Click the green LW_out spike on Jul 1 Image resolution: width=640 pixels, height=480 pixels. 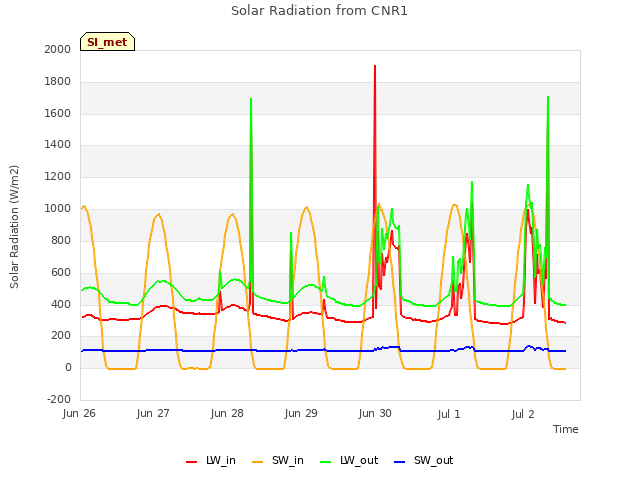[472, 182]
